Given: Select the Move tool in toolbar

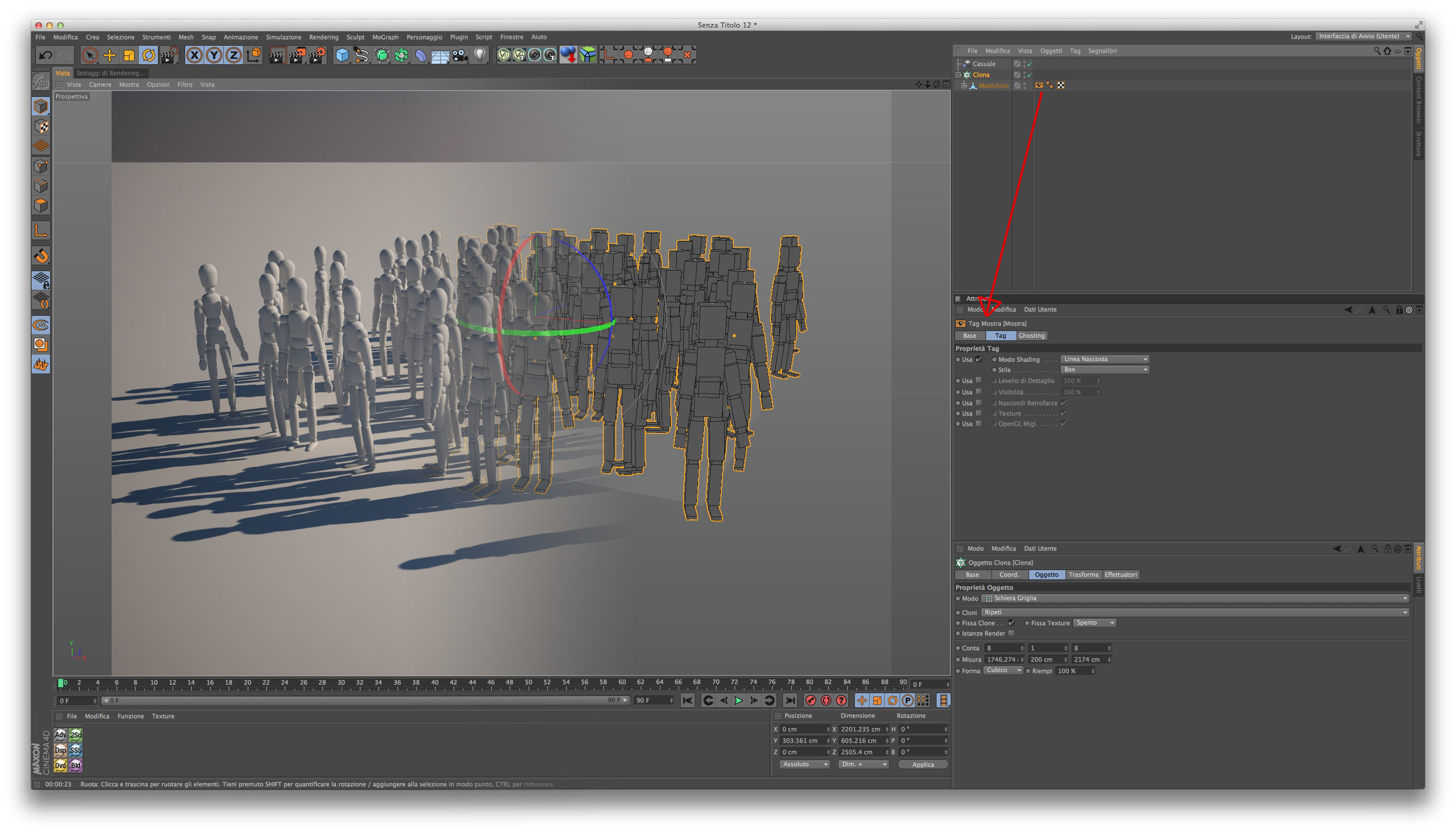Looking at the screenshot, I should [109, 56].
